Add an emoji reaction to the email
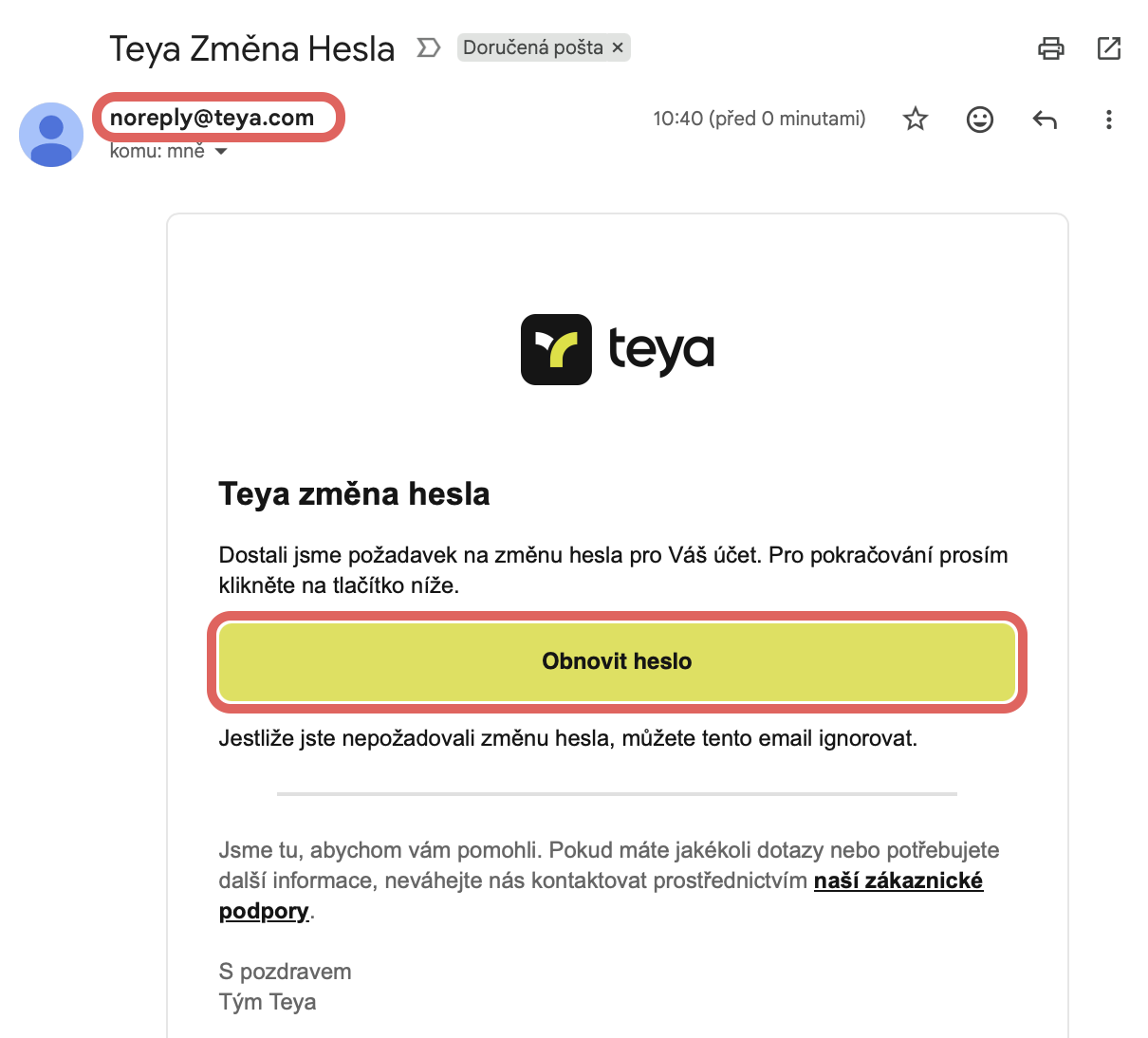This screenshot has width=1148, height=1038. pos(979,119)
